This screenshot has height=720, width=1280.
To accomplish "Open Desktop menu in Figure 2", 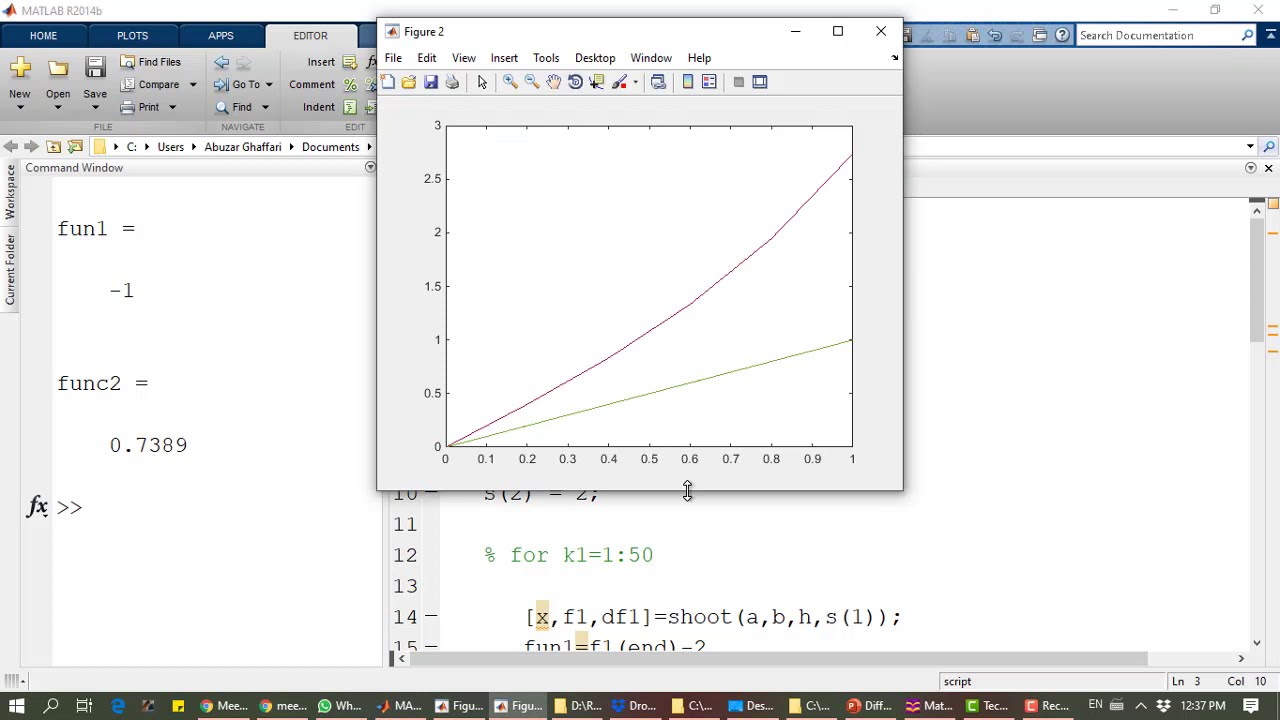I will click(595, 58).
